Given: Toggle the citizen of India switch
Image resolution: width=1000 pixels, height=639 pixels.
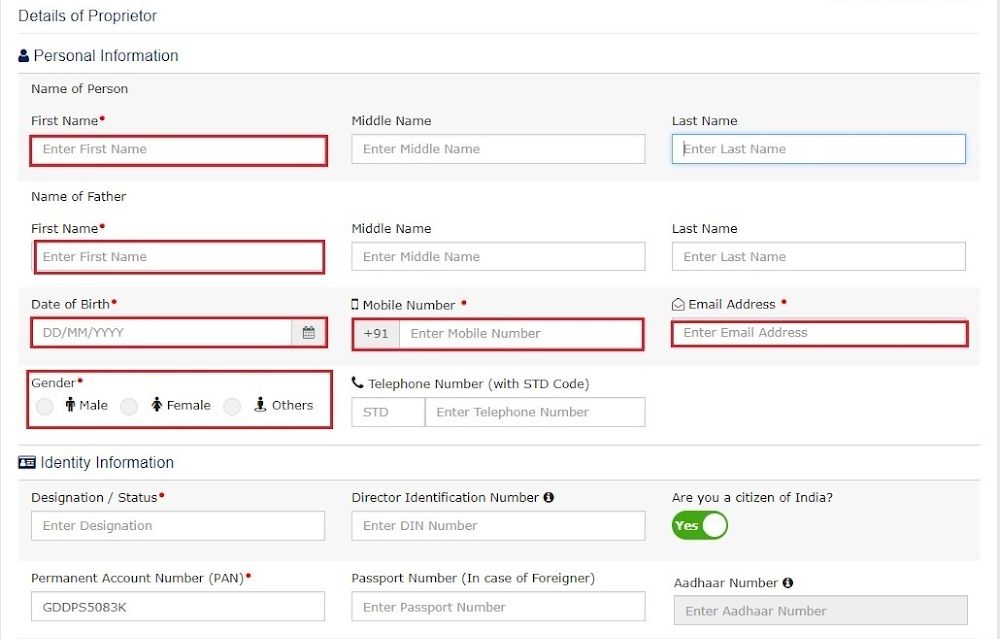Looking at the screenshot, I should [x=700, y=525].
